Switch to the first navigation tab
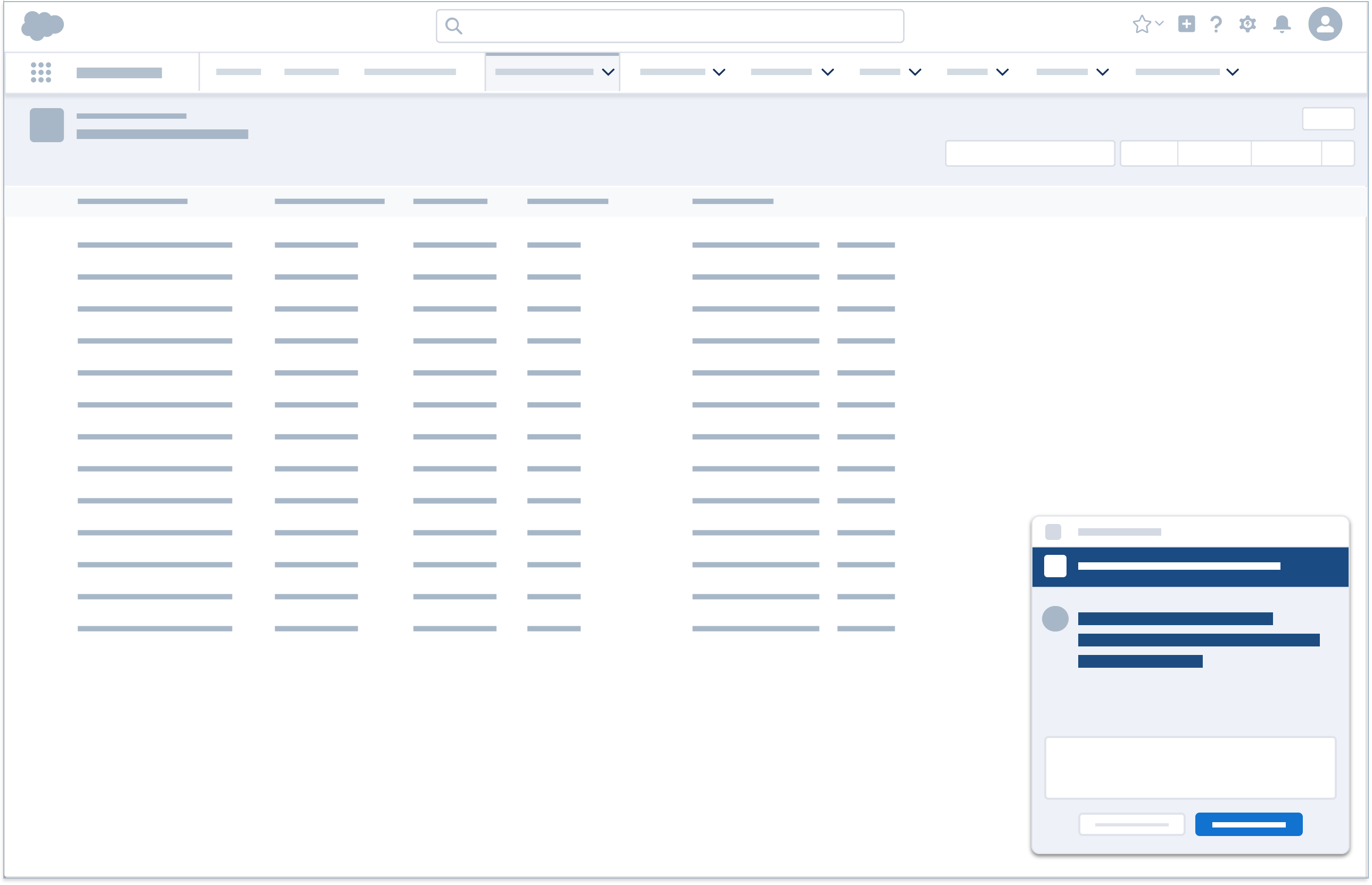Viewport: 1372px width, 885px height. (239, 72)
